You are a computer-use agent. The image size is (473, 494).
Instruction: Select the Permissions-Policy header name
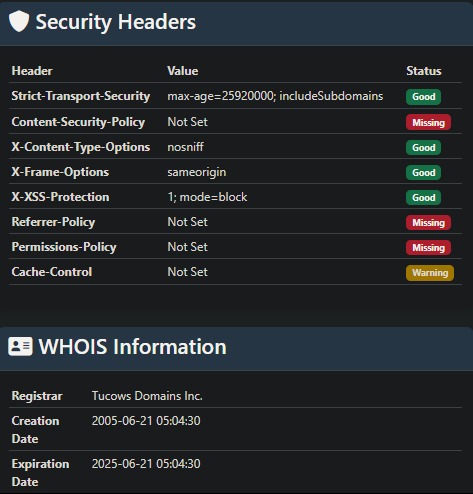64,247
